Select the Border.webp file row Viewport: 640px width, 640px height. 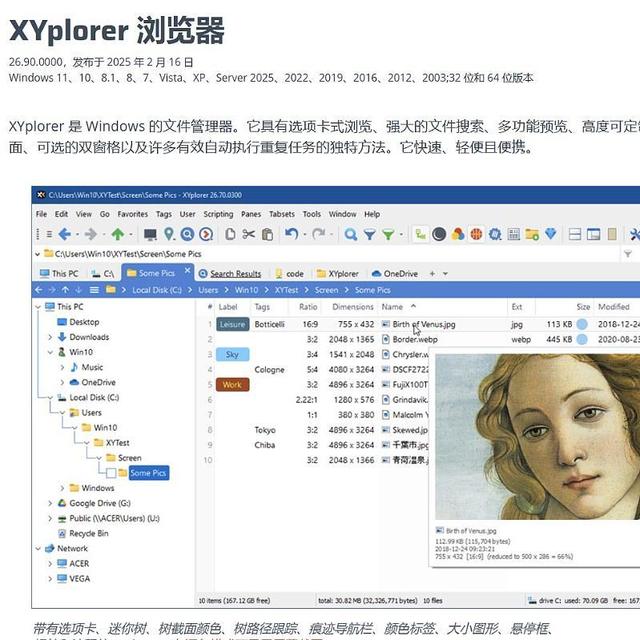click(x=415, y=339)
